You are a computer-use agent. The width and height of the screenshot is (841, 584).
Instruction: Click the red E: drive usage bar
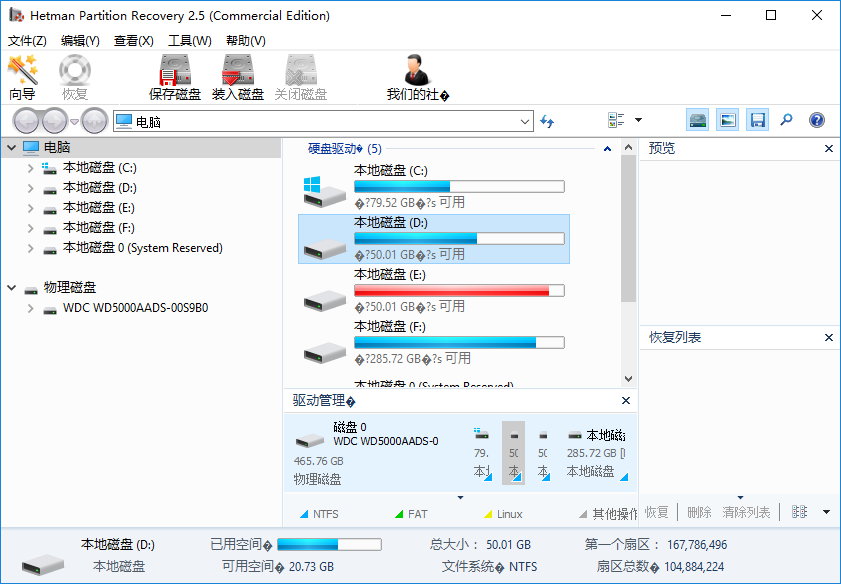click(459, 290)
